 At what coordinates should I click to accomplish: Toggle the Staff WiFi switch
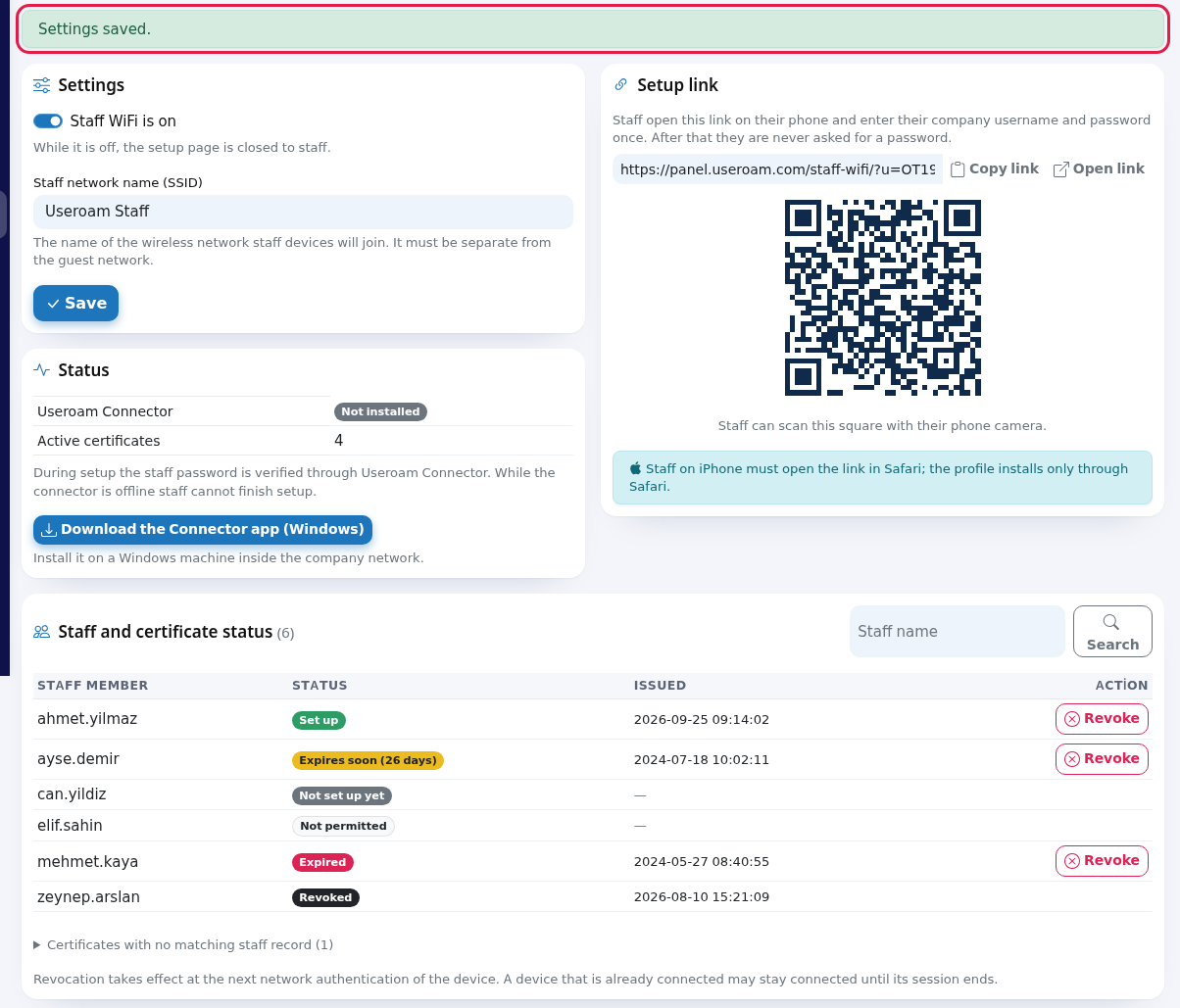(48, 120)
